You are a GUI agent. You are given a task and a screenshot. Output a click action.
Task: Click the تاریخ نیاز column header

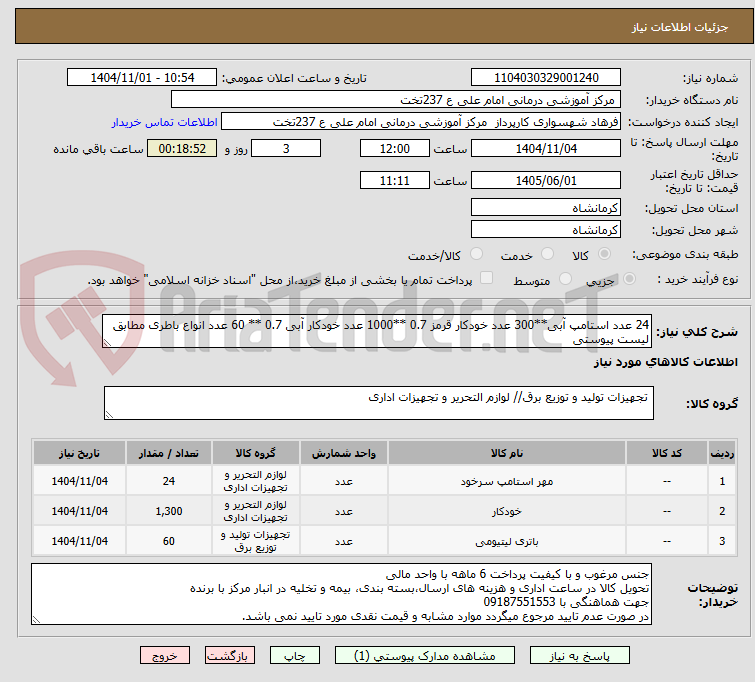click(x=79, y=453)
